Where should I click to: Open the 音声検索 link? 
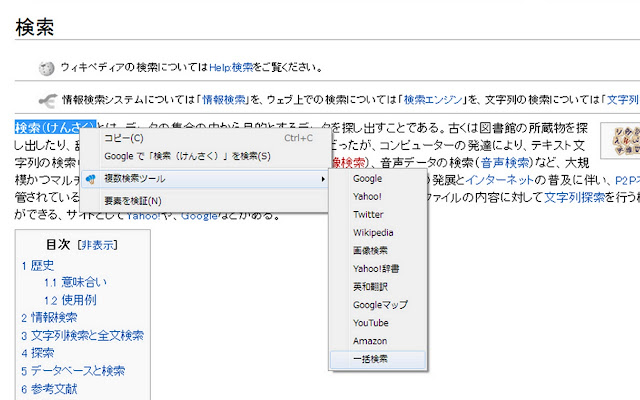click(505, 163)
